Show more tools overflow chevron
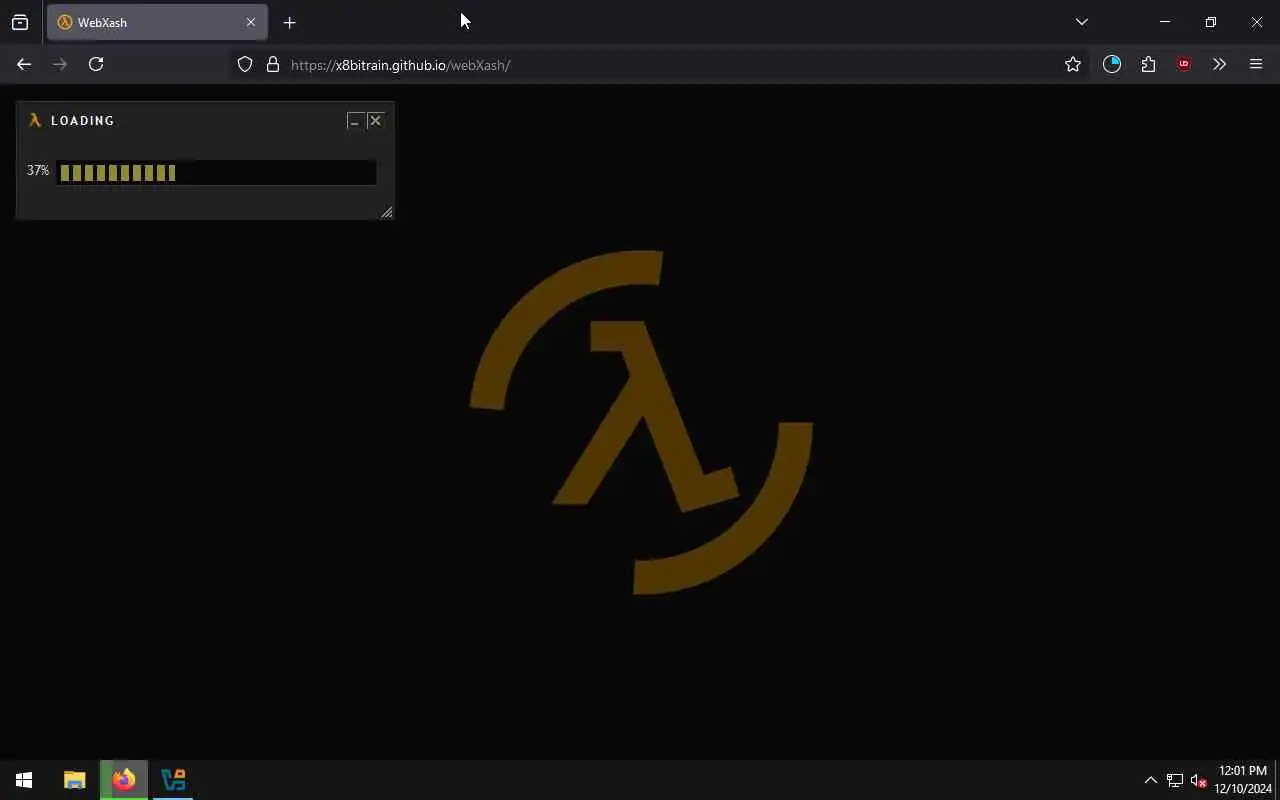The width and height of the screenshot is (1280, 800). pos(1219,64)
